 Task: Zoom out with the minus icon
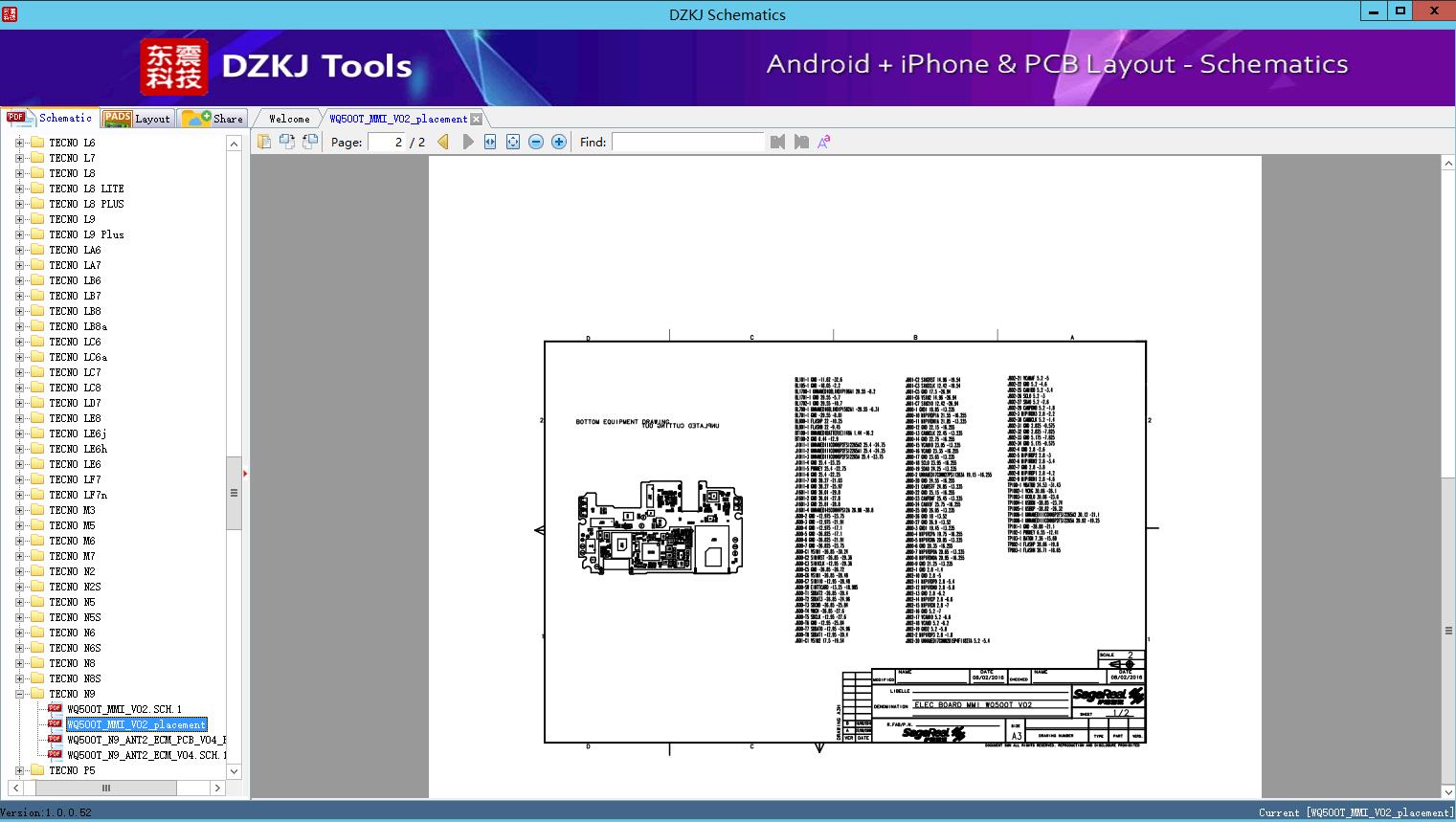[536, 142]
